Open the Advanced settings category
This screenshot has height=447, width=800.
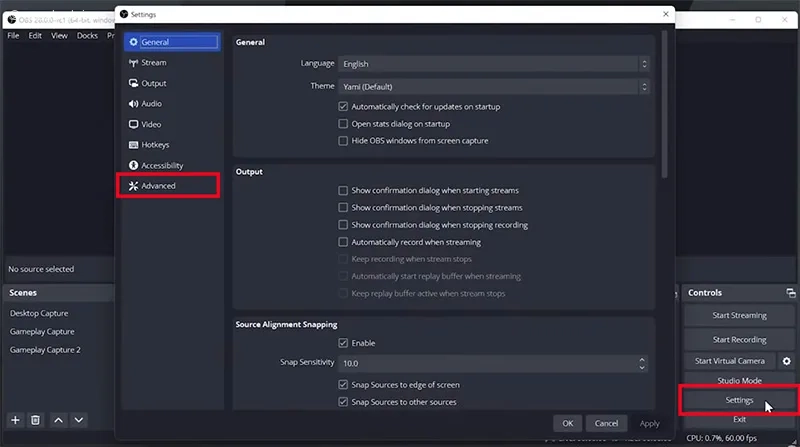(172, 186)
